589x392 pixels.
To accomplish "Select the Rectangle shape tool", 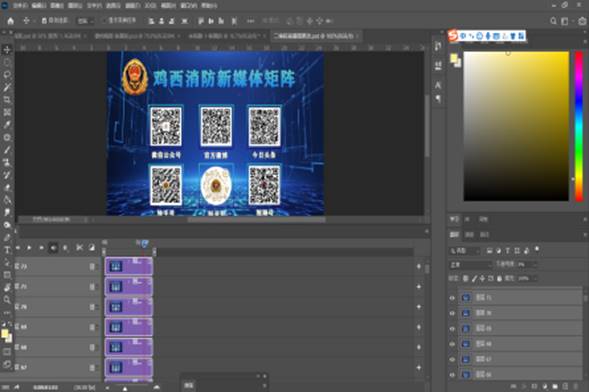I will click(x=7, y=275).
